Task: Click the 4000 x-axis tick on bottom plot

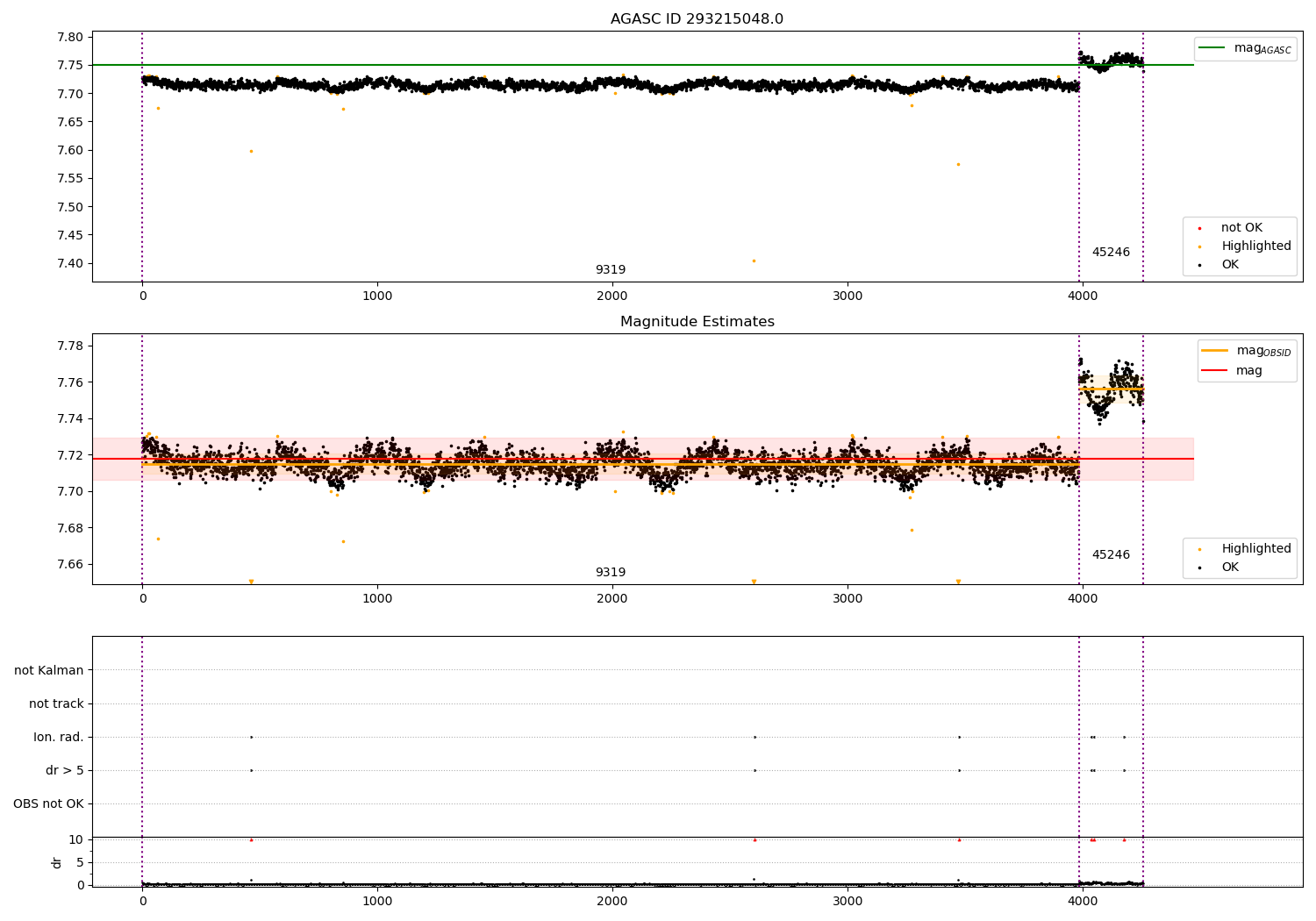Action: [x=1082, y=900]
